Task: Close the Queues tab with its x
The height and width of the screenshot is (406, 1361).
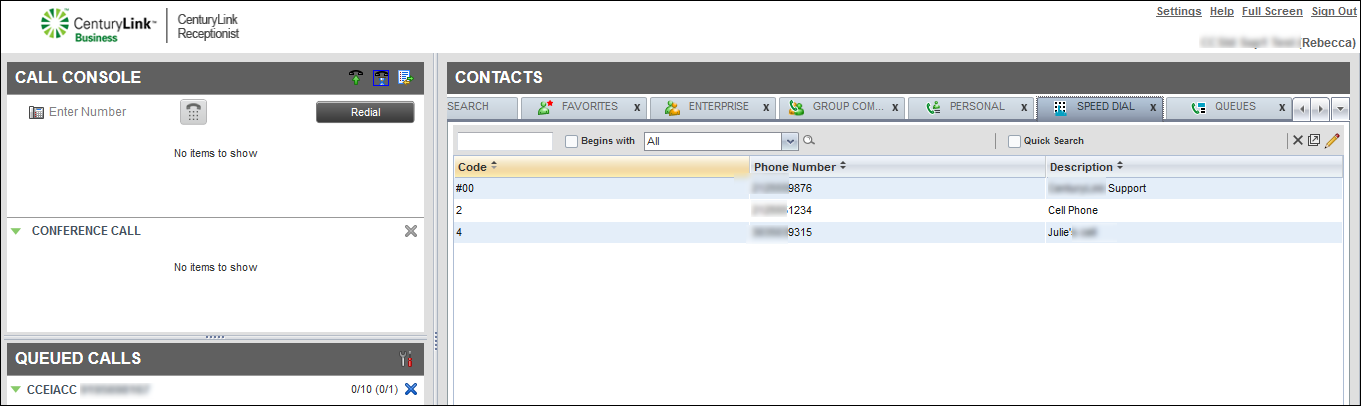Action: click(1282, 107)
